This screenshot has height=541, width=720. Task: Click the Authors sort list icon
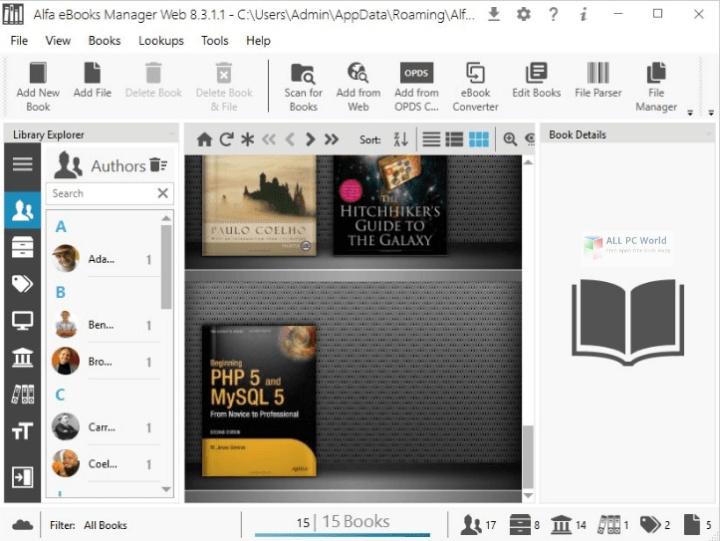point(158,164)
